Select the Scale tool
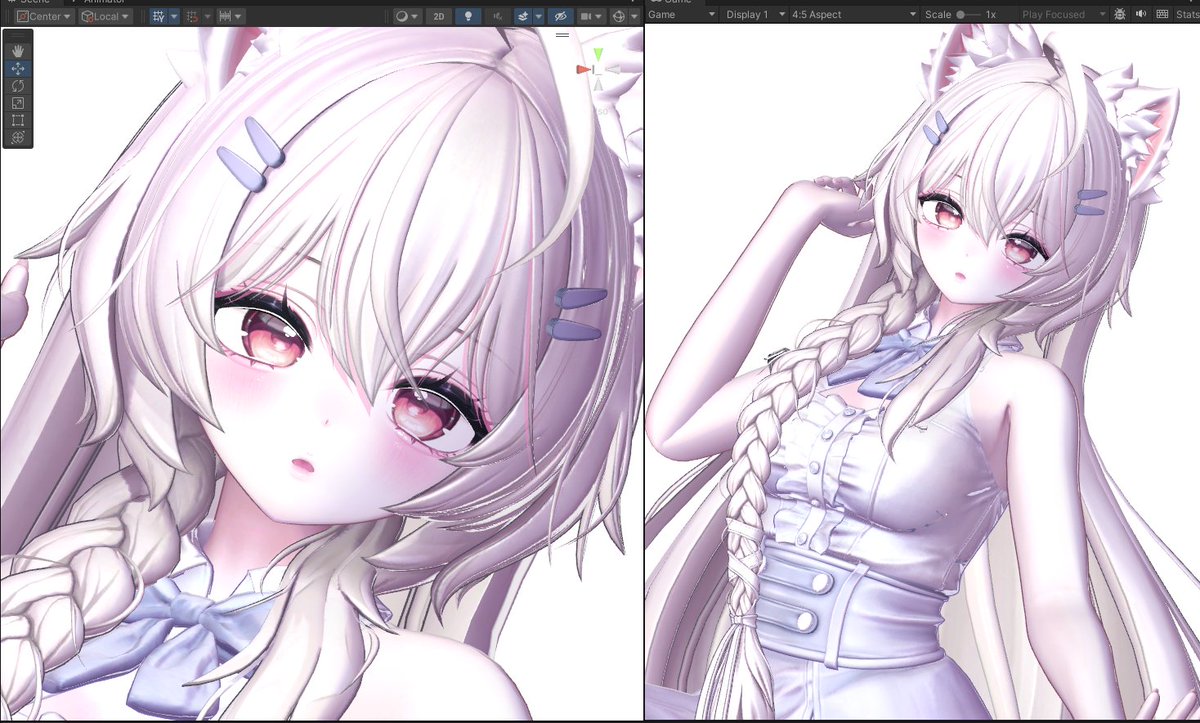Image resolution: width=1200 pixels, height=723 pixels. click(18, 103)
